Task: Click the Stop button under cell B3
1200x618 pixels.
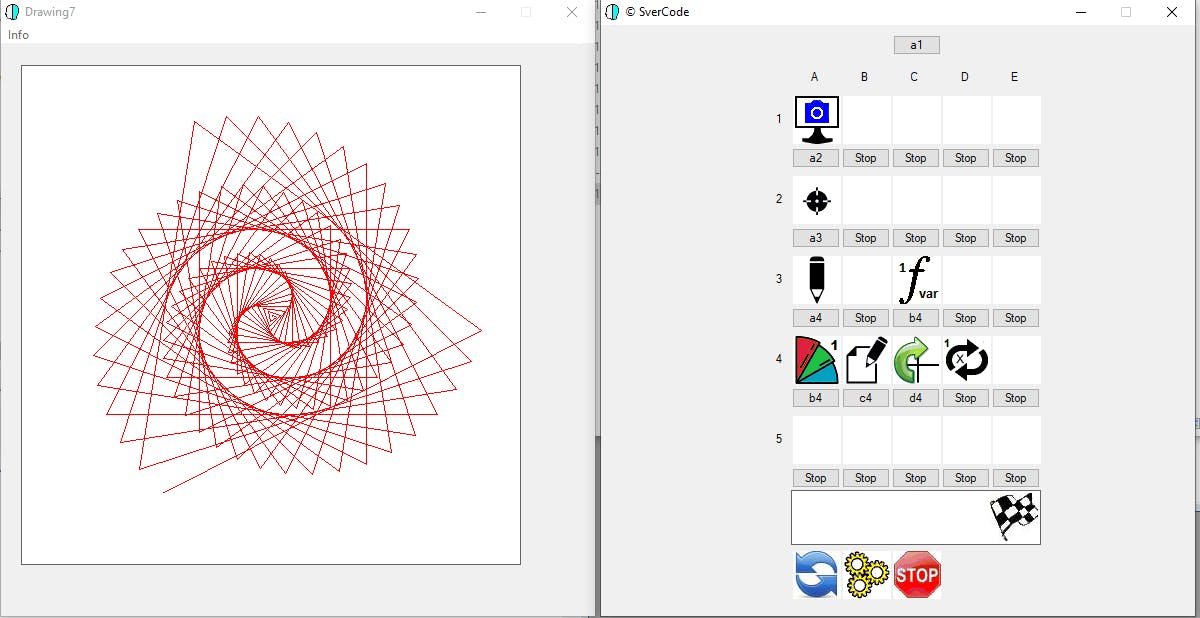Action: 866,318
